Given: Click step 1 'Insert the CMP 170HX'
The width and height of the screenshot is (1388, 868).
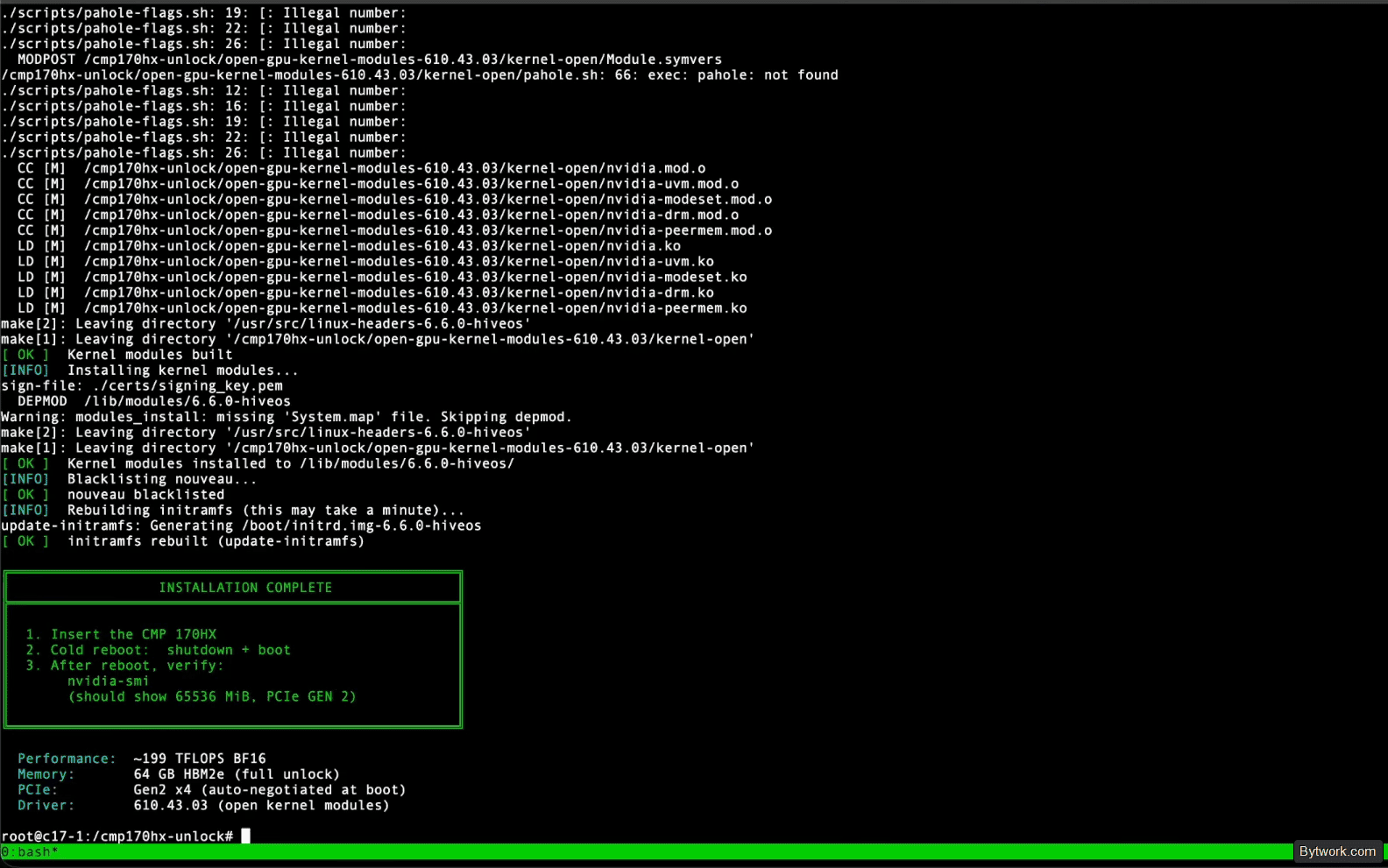Looking at the screenshot, I should click(121, 635).
